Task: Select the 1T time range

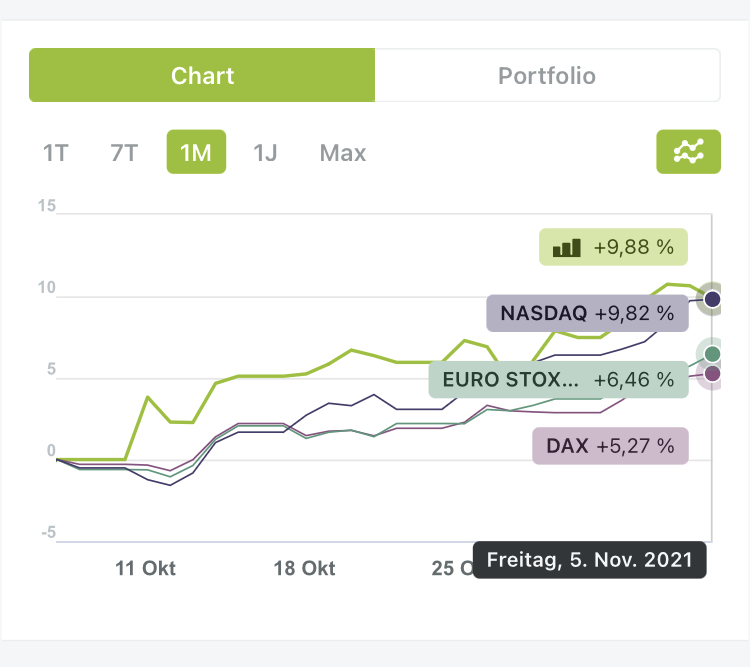Action: (x=56, y=153)
